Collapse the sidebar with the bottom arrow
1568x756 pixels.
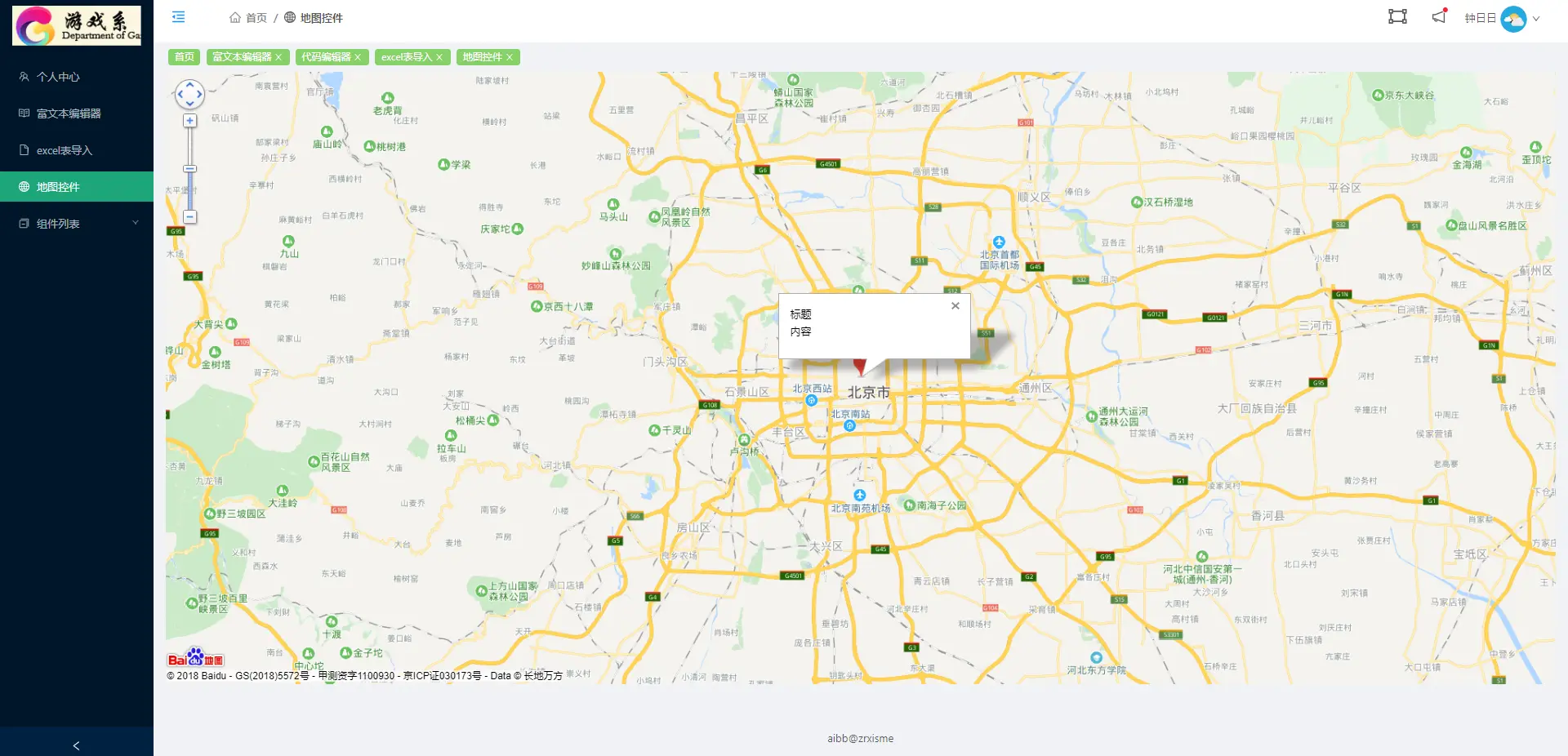[76, 745]
